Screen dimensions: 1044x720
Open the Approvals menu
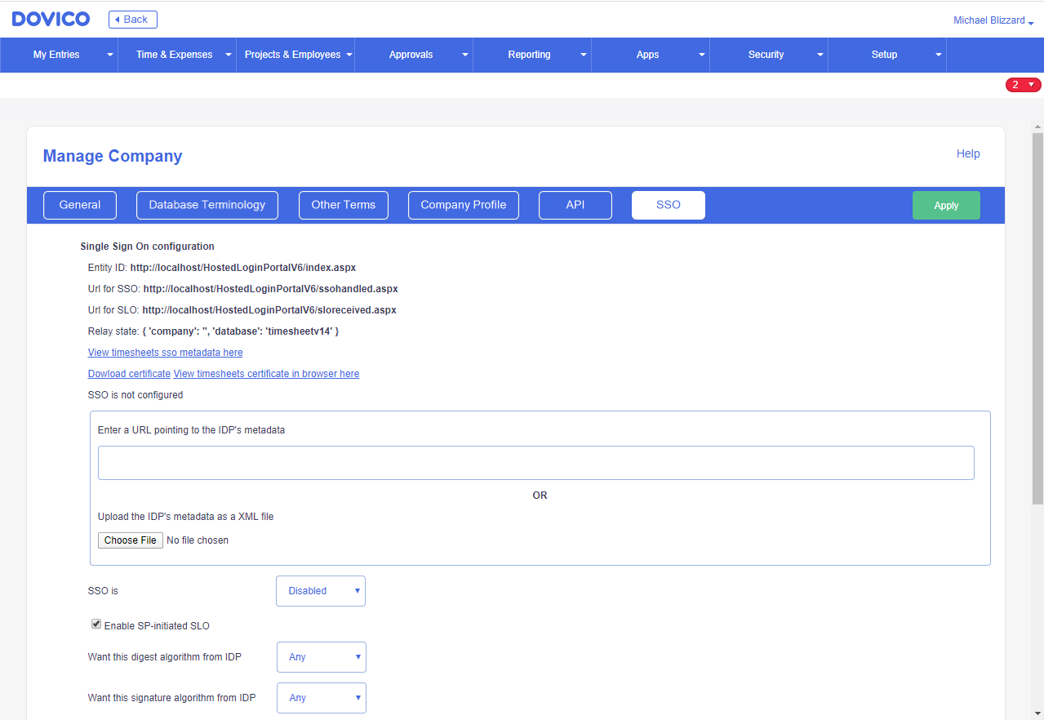tap(414, 55)
